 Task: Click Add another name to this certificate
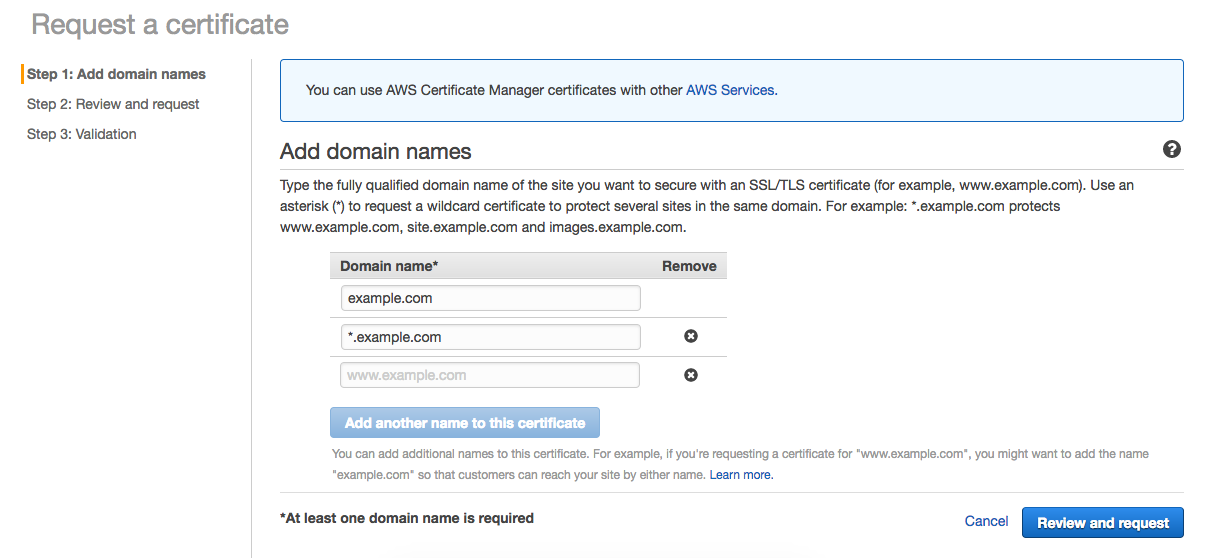click(465, 423)
